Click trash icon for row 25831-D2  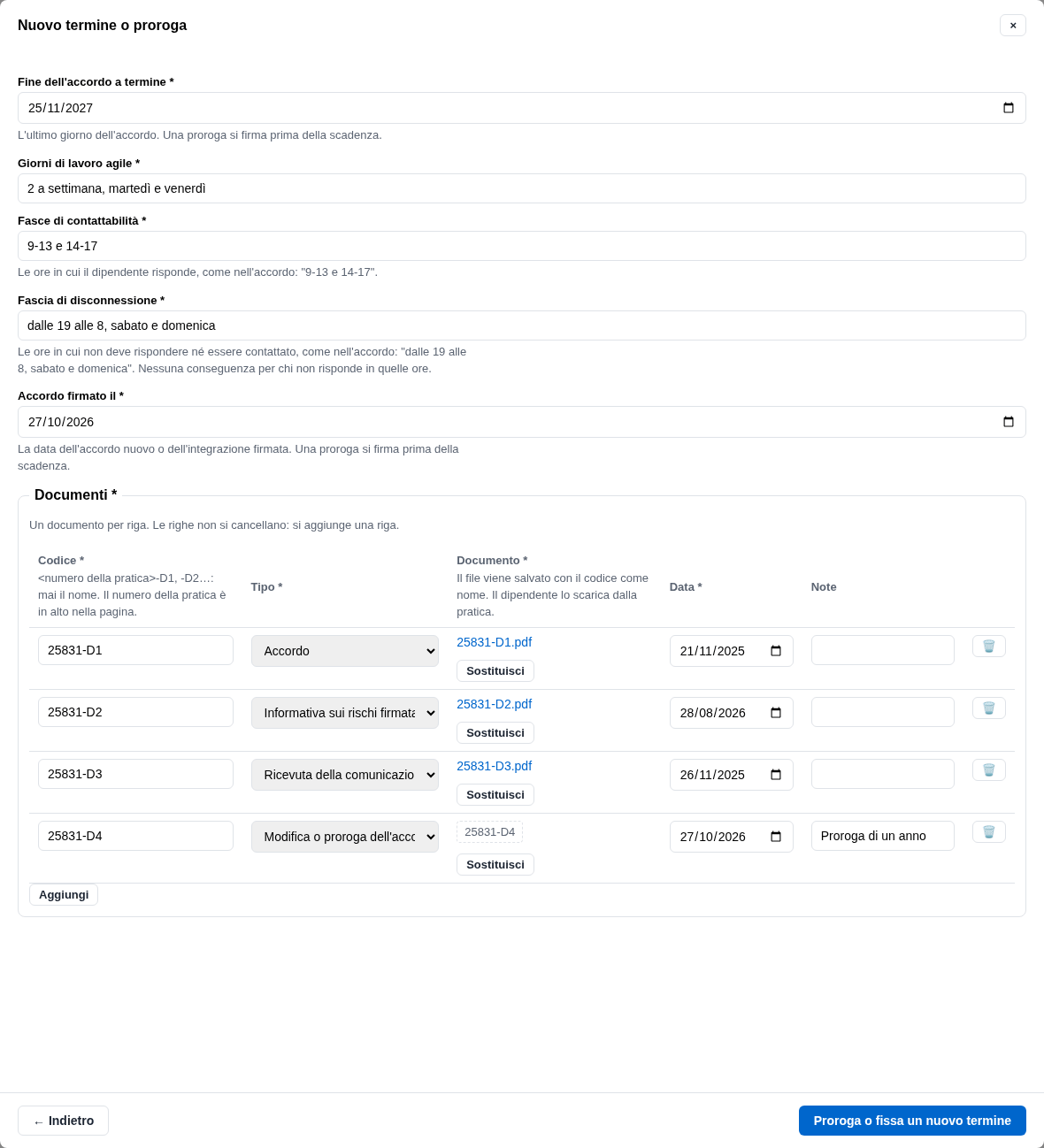pyautogui.click(x=988, y=708)
